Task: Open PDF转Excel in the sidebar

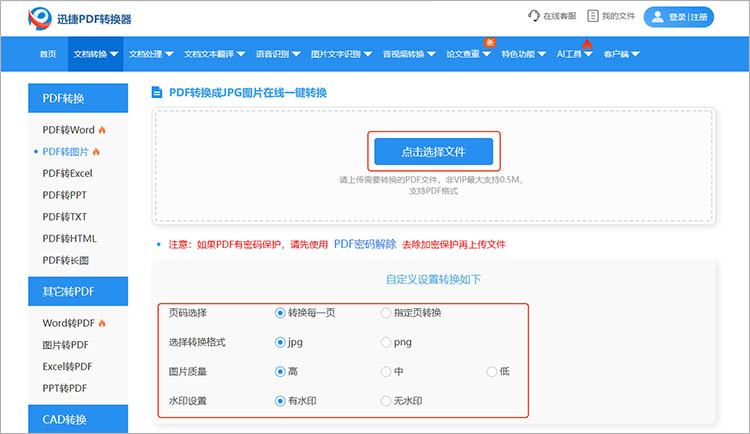Action: click(x=67, y=173)
